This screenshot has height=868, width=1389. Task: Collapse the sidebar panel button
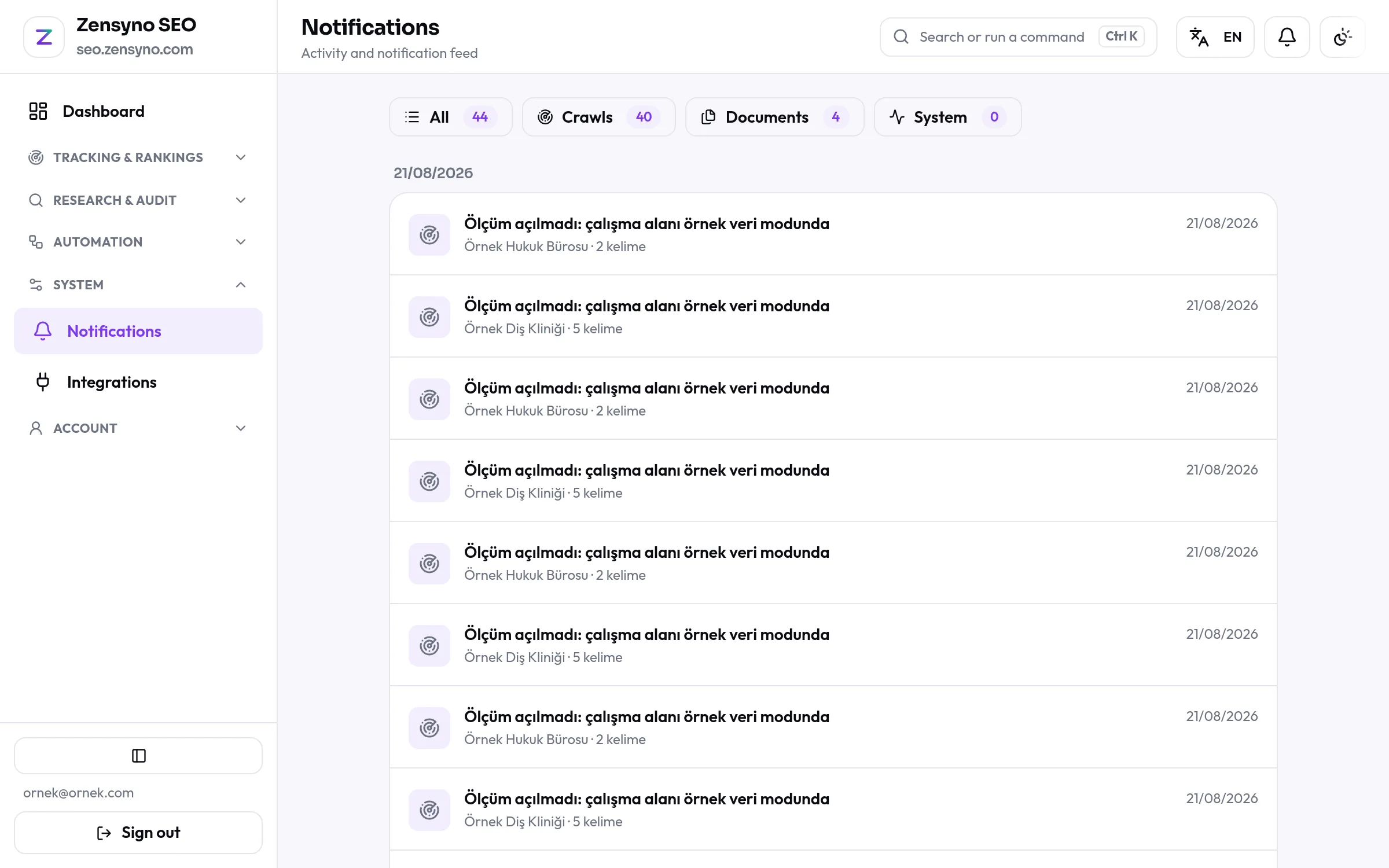point(138,755)
